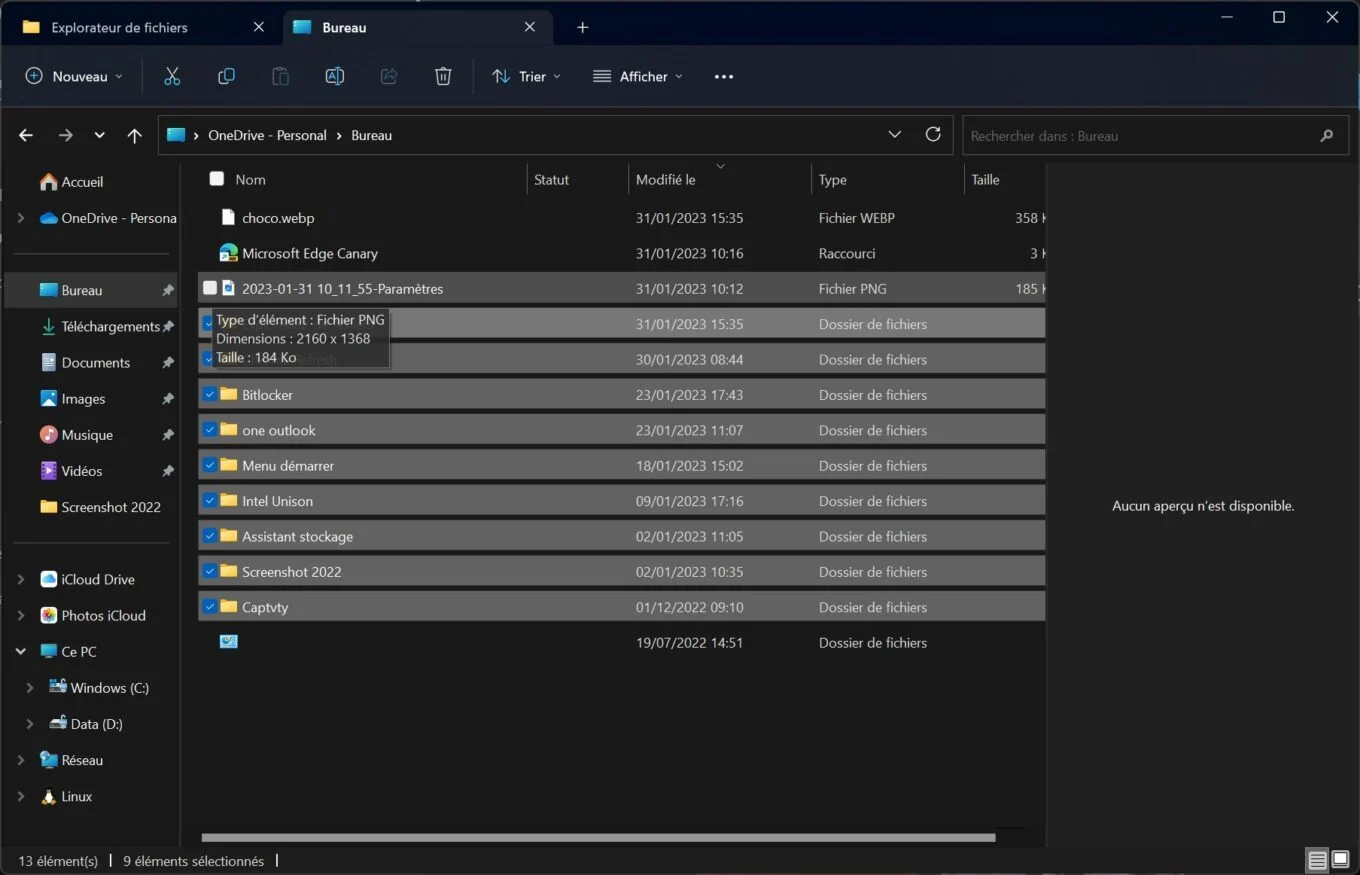Screen dimensions: 1360x875
Task: Check the box for 2023-01-31 10_11_55-Paramètres
Action: (x=210, y=288)
